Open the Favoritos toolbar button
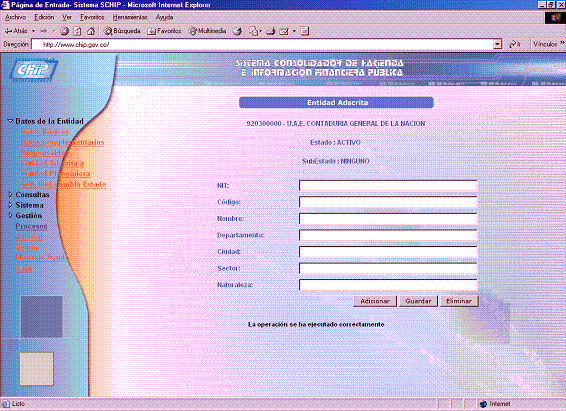 (x=164, y=31)
